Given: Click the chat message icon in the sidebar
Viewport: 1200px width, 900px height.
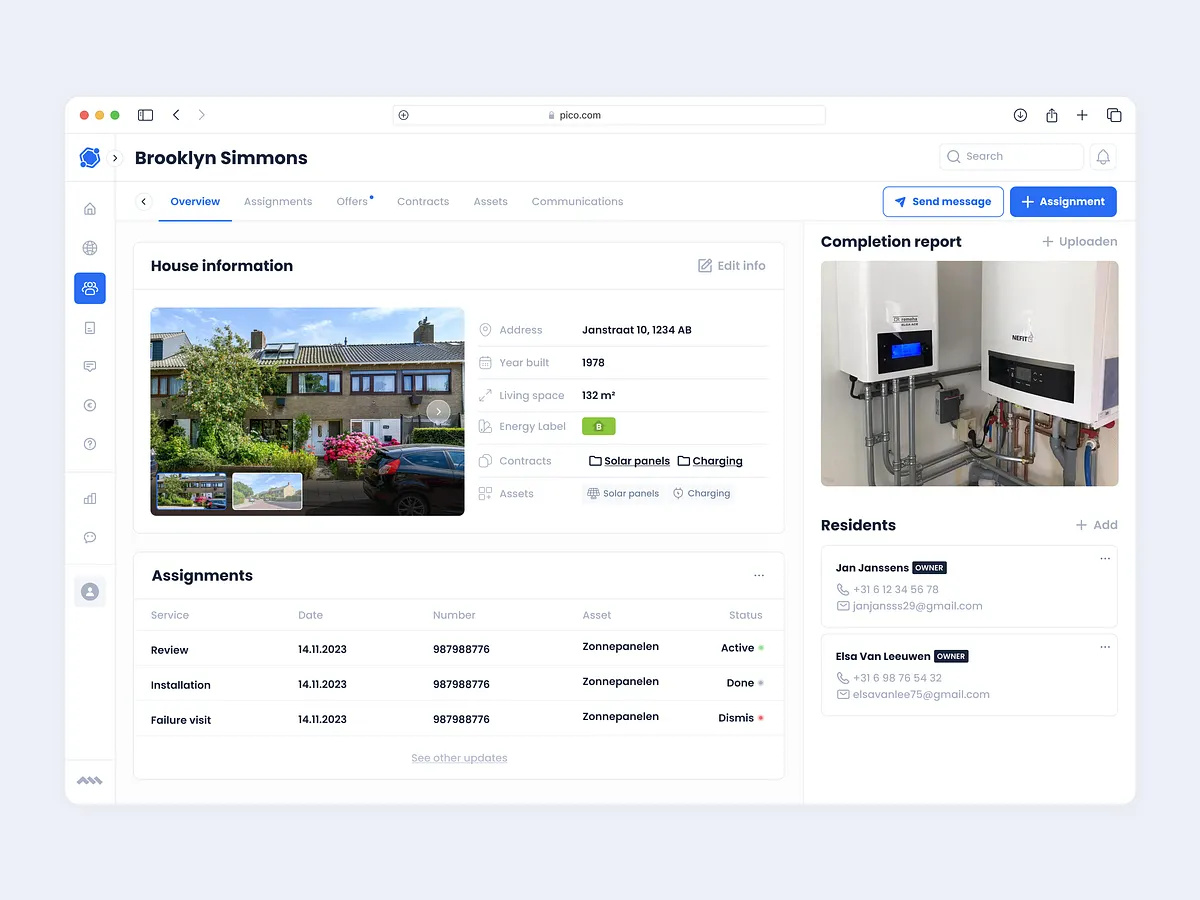Looking at the screenshot, I should 90,366.
